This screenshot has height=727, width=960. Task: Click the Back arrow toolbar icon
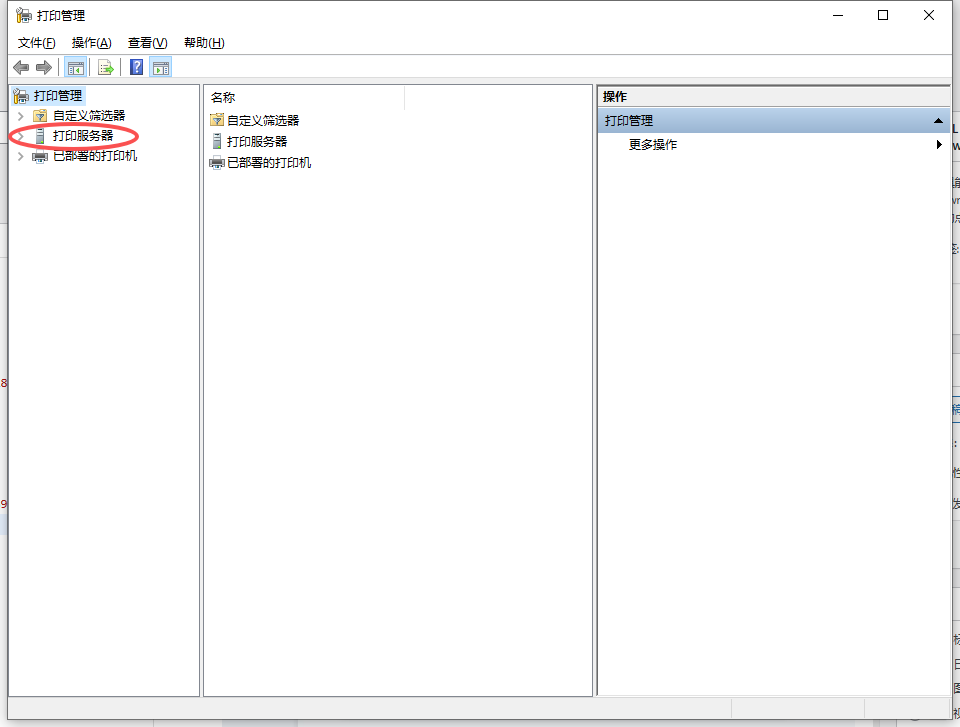point(21,67)
